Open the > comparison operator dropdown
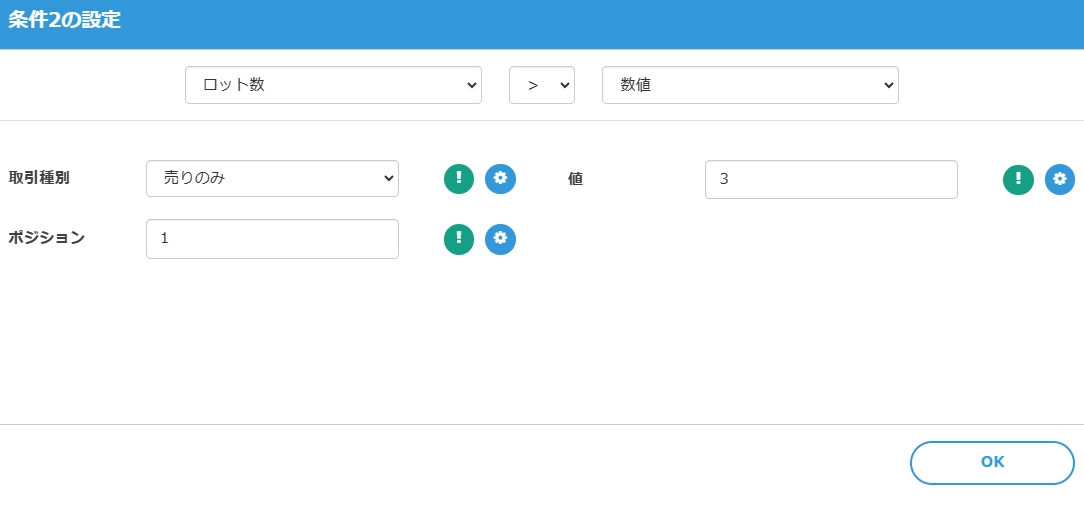The image size is (1084, 509). pyautogui.click(x=541, y=85)
